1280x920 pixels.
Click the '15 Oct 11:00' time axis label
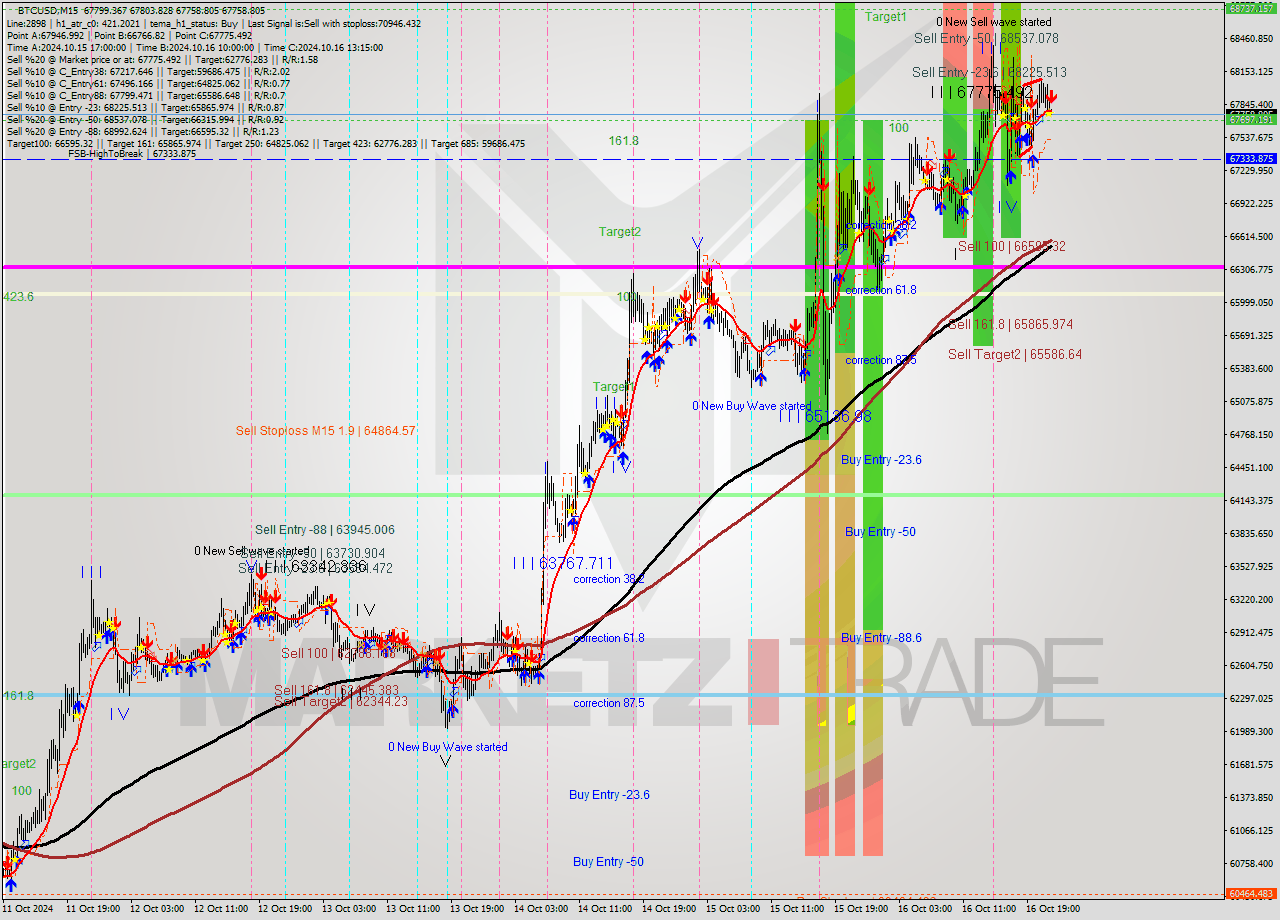tap(798, 909)
